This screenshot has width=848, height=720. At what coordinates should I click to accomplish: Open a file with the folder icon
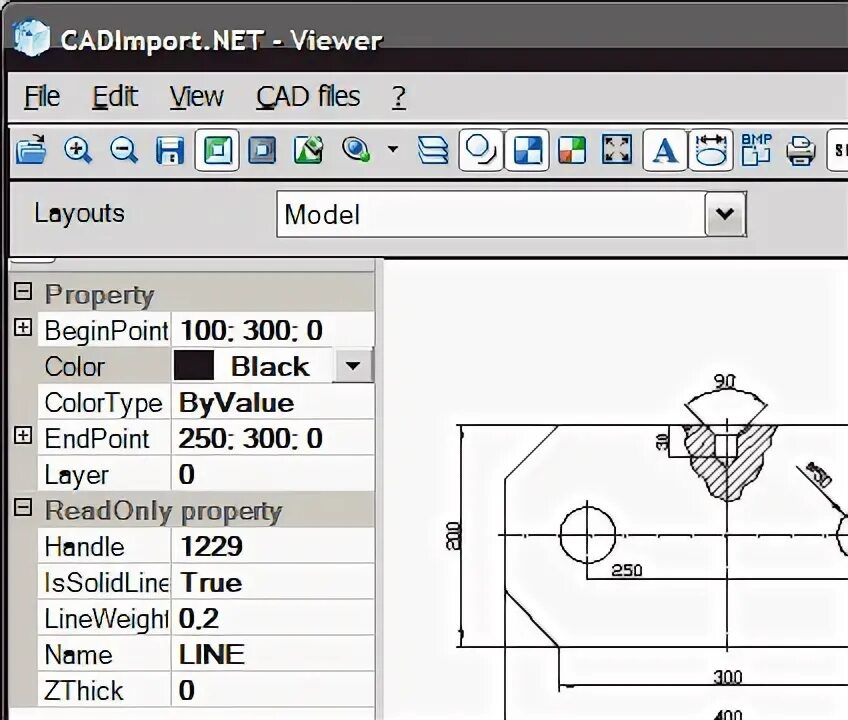point(31,150)
